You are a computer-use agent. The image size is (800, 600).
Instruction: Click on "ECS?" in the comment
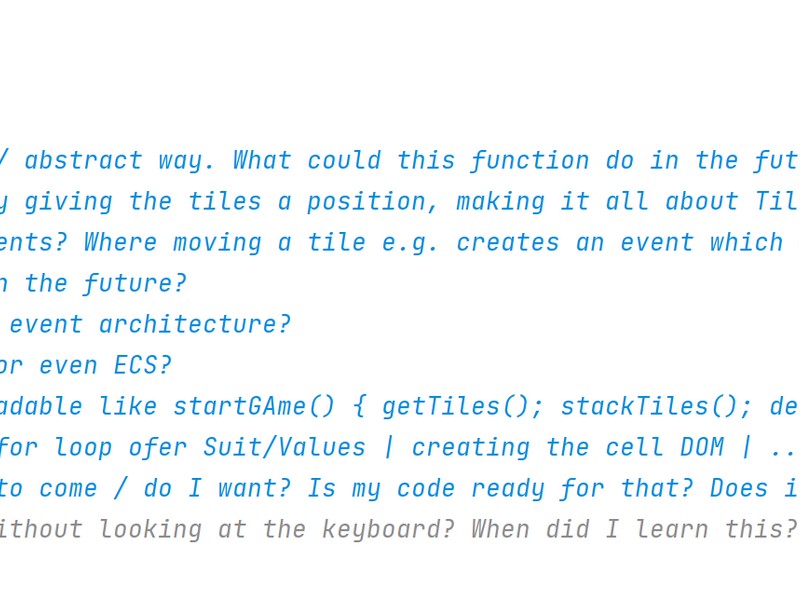click(143, 365)
